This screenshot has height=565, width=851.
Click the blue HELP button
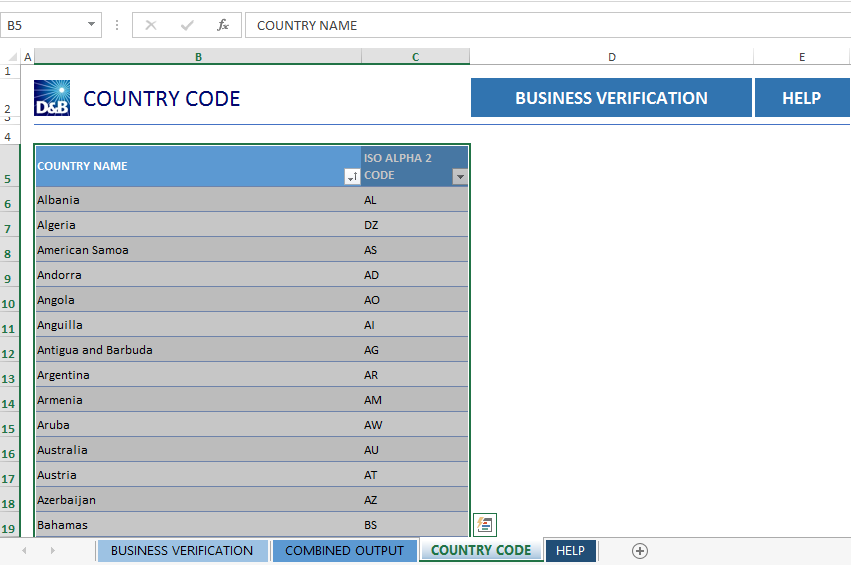[802, 98]
